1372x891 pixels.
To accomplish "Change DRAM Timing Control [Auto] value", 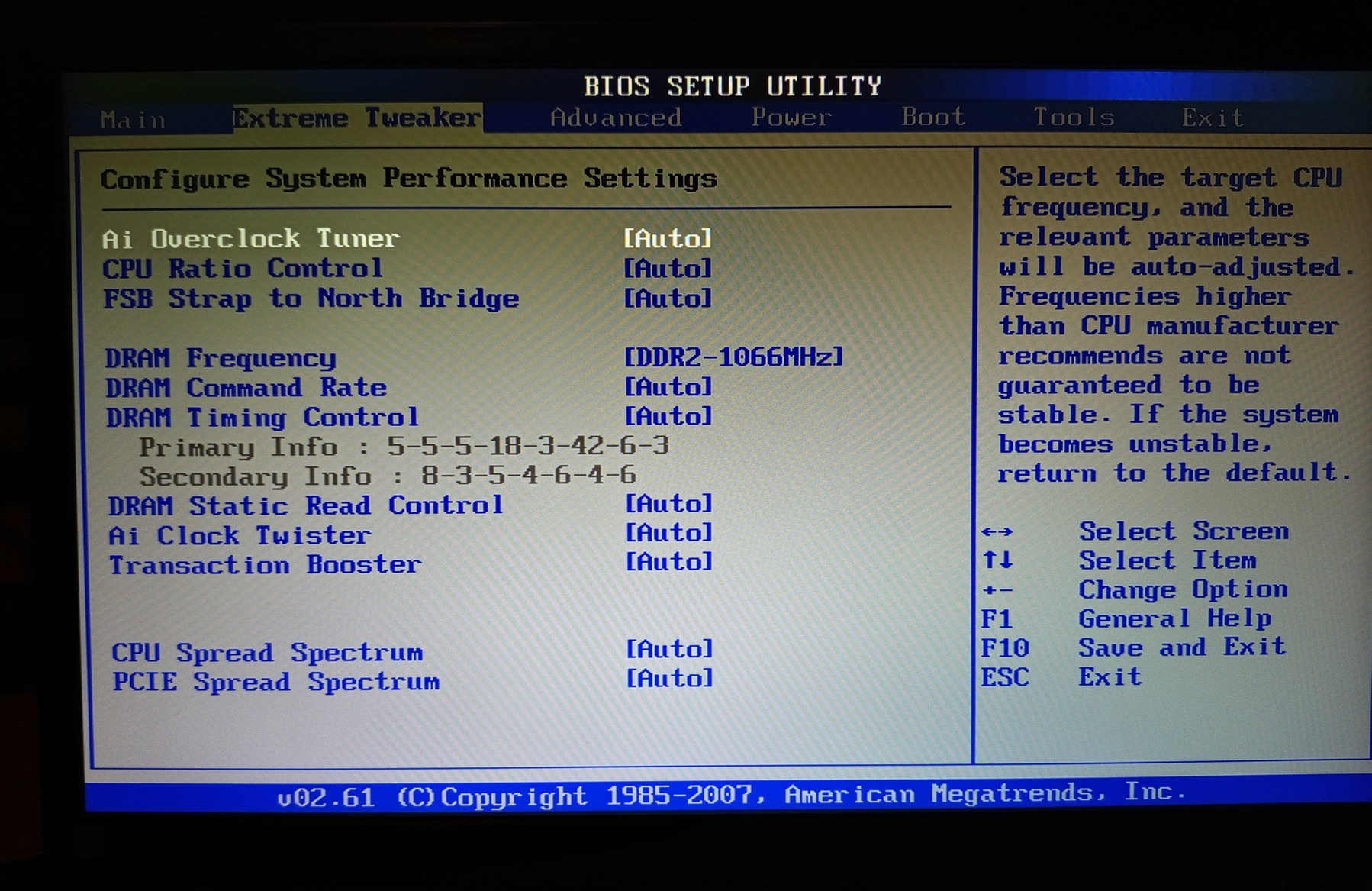I will click(668, 416).
